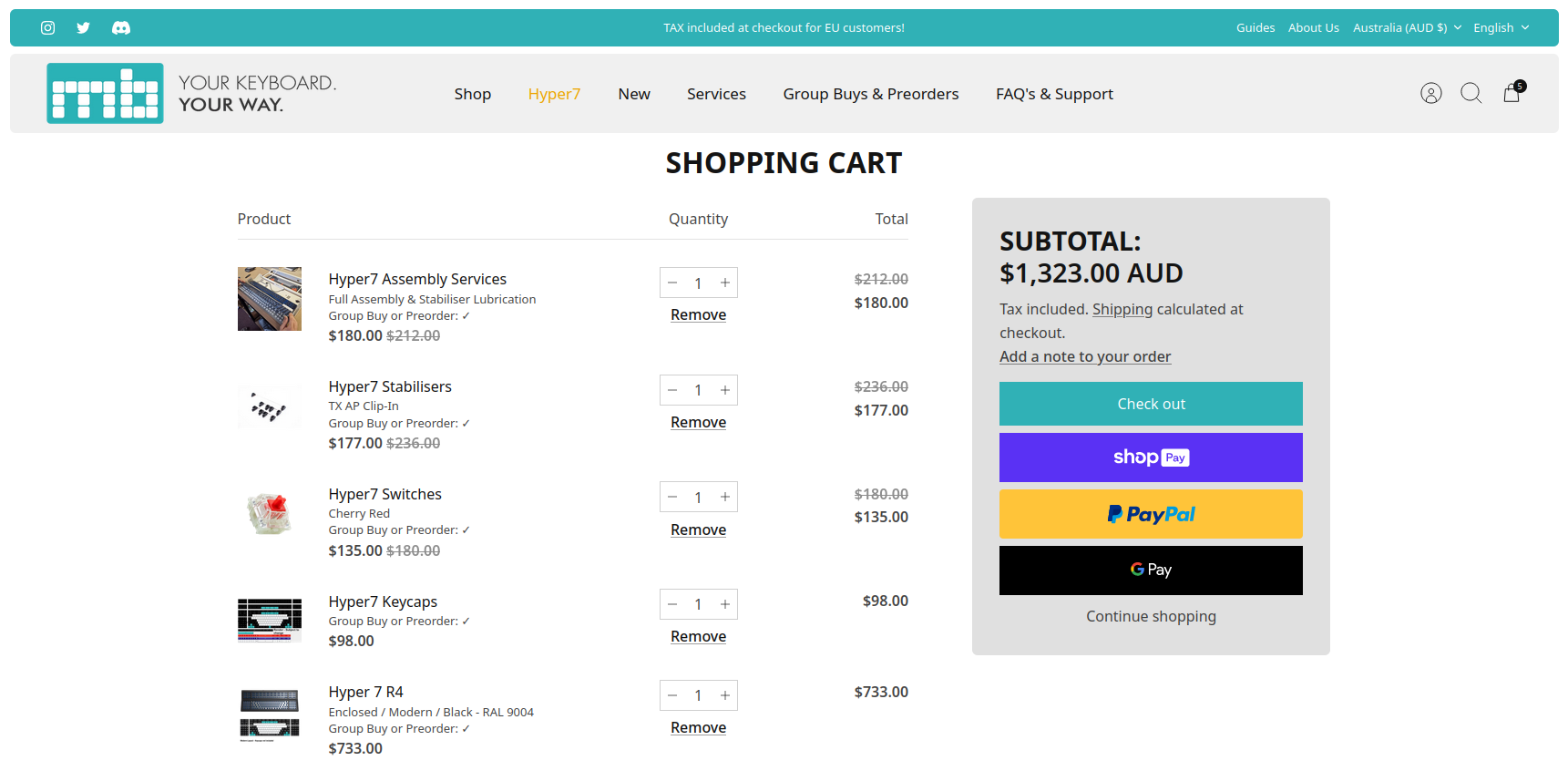Image resolution: width=1568 pixels, height=771 pixels.
Task: Increase Hyper7 Assembly Services quantity
Action: (x=725, y=283)
